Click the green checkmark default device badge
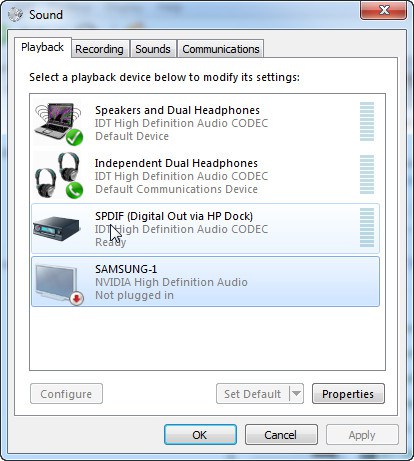 tap(74, 137)
